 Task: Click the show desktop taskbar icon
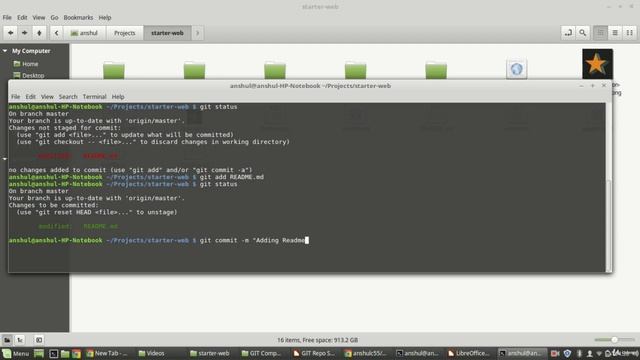coord(39,353)
